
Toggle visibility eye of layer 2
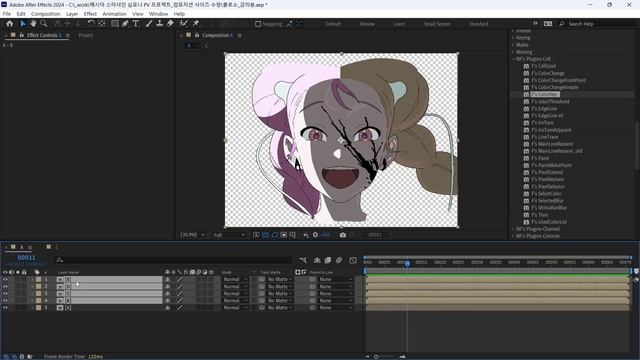click(5, 287)
